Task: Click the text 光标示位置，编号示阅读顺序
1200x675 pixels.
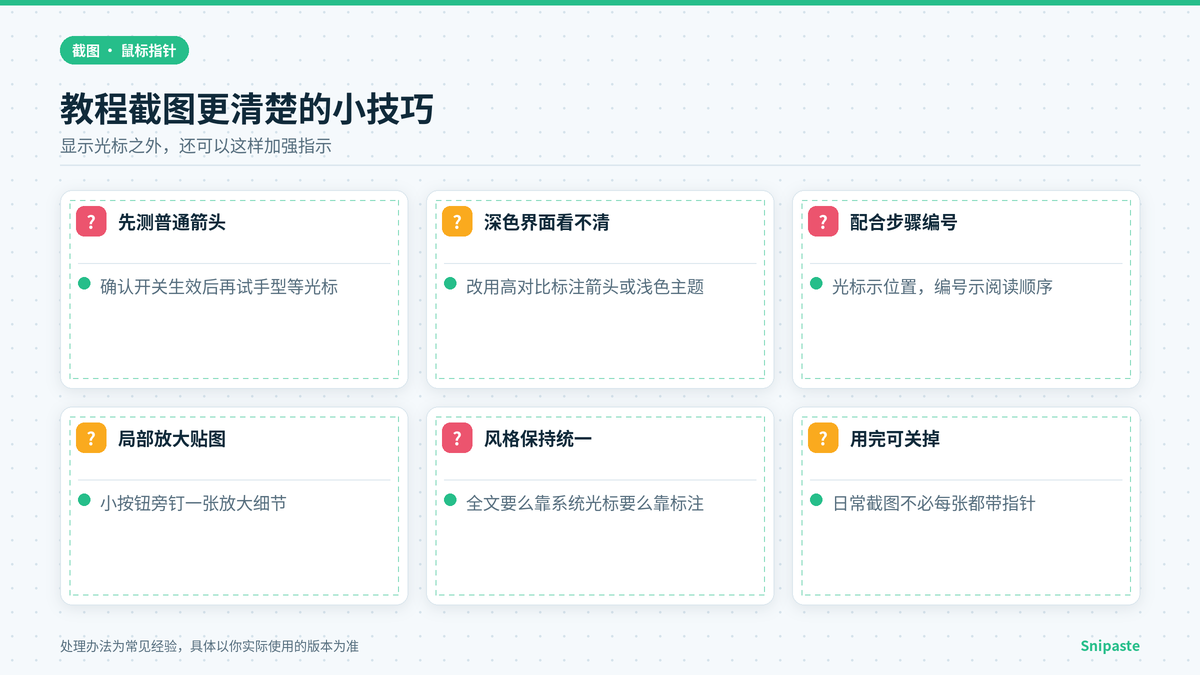Action: click(942, 287)
